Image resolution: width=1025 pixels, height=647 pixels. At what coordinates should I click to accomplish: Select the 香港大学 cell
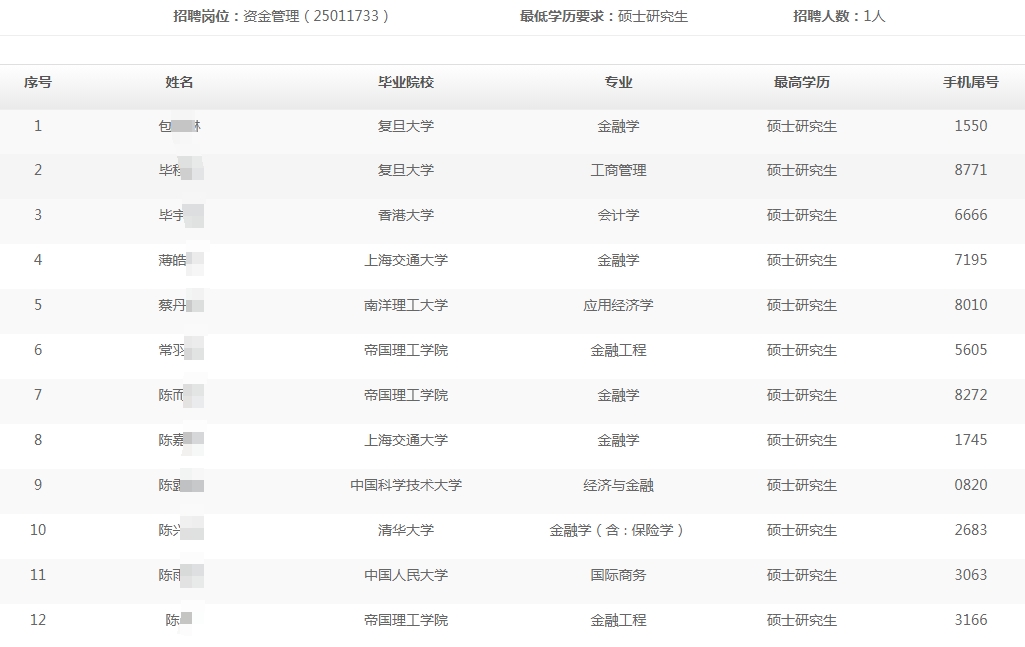point(406,215)
